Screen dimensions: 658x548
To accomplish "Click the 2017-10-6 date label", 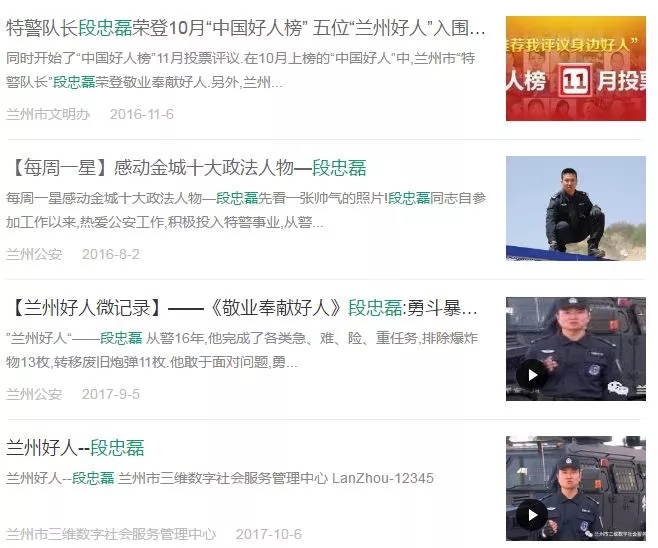I will coord(269,534).
